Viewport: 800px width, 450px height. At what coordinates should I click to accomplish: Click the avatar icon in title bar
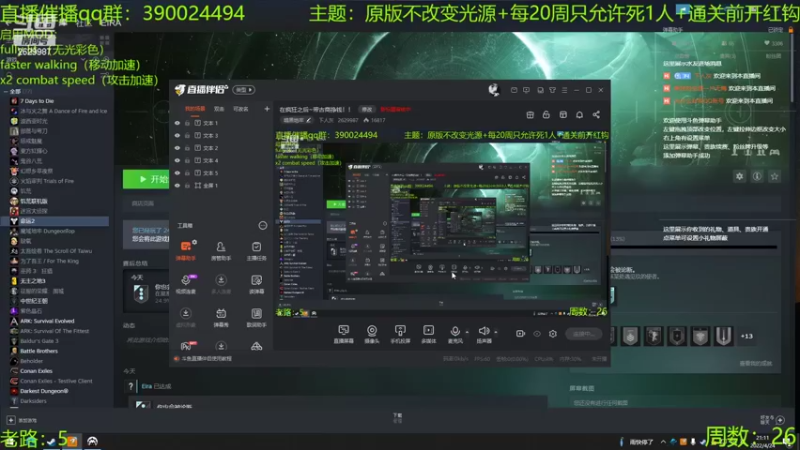coord(493,90)
